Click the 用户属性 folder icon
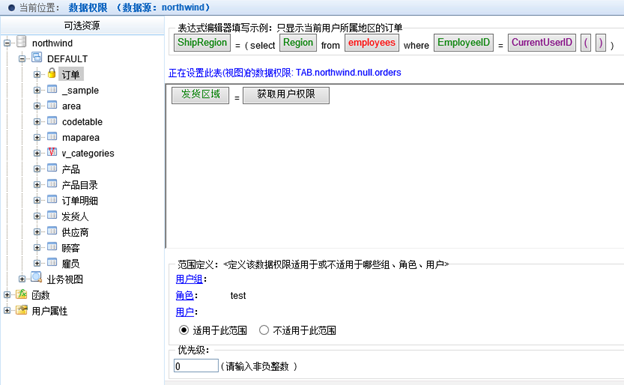The image size is (624, 385). click(21, 310)
